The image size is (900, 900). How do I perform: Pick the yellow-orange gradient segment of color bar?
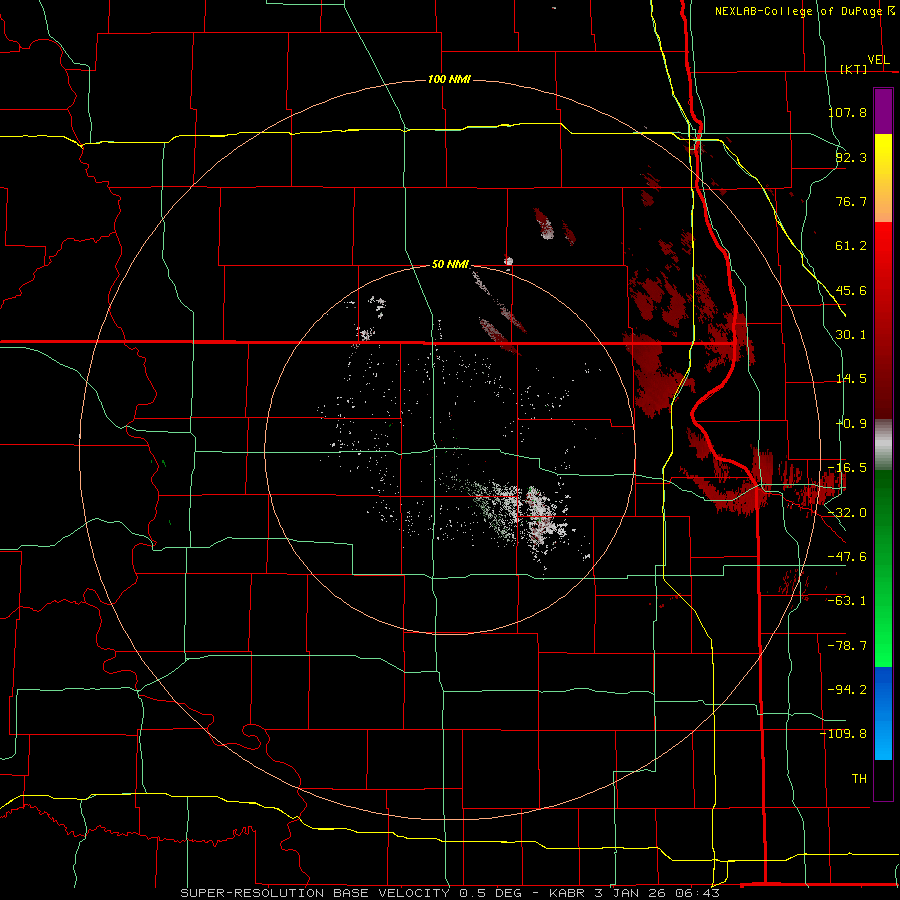click(883, 178)
